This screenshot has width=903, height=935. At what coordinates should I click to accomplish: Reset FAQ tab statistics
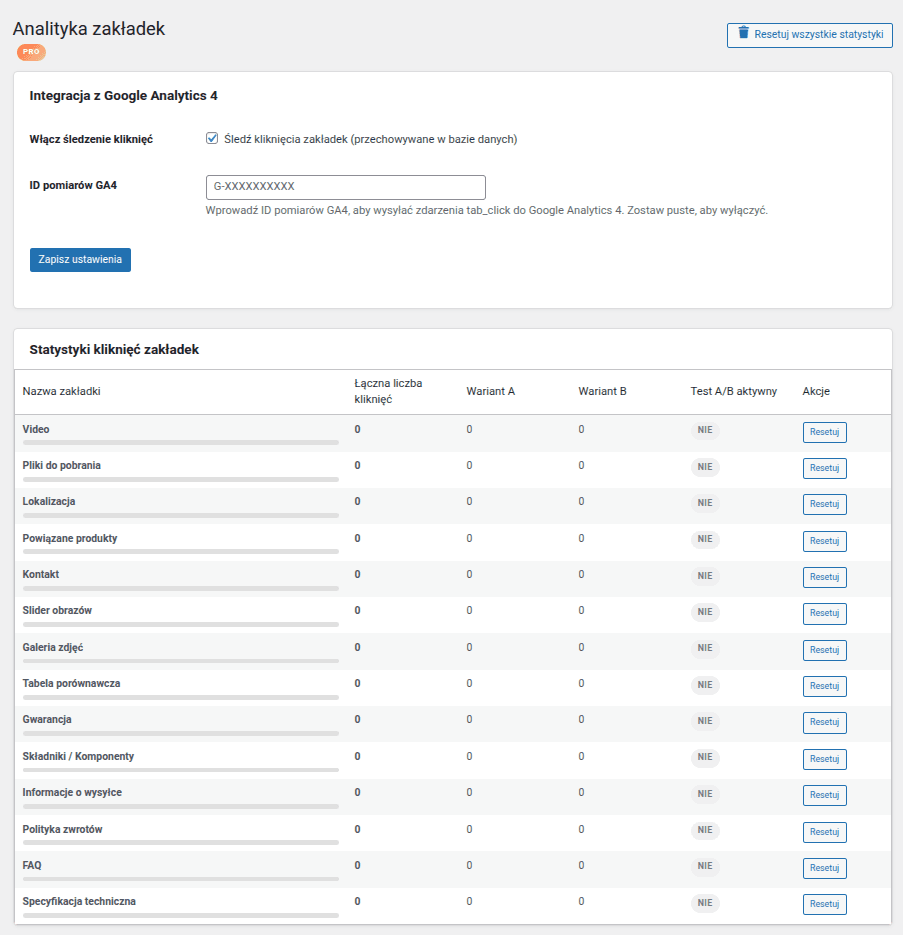click(824, 868)
